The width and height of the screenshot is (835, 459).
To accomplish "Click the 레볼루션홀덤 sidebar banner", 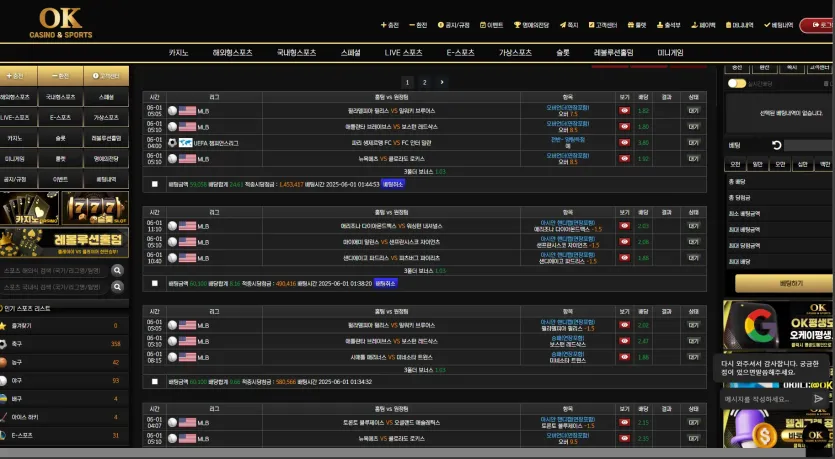I will click(64, 243).
